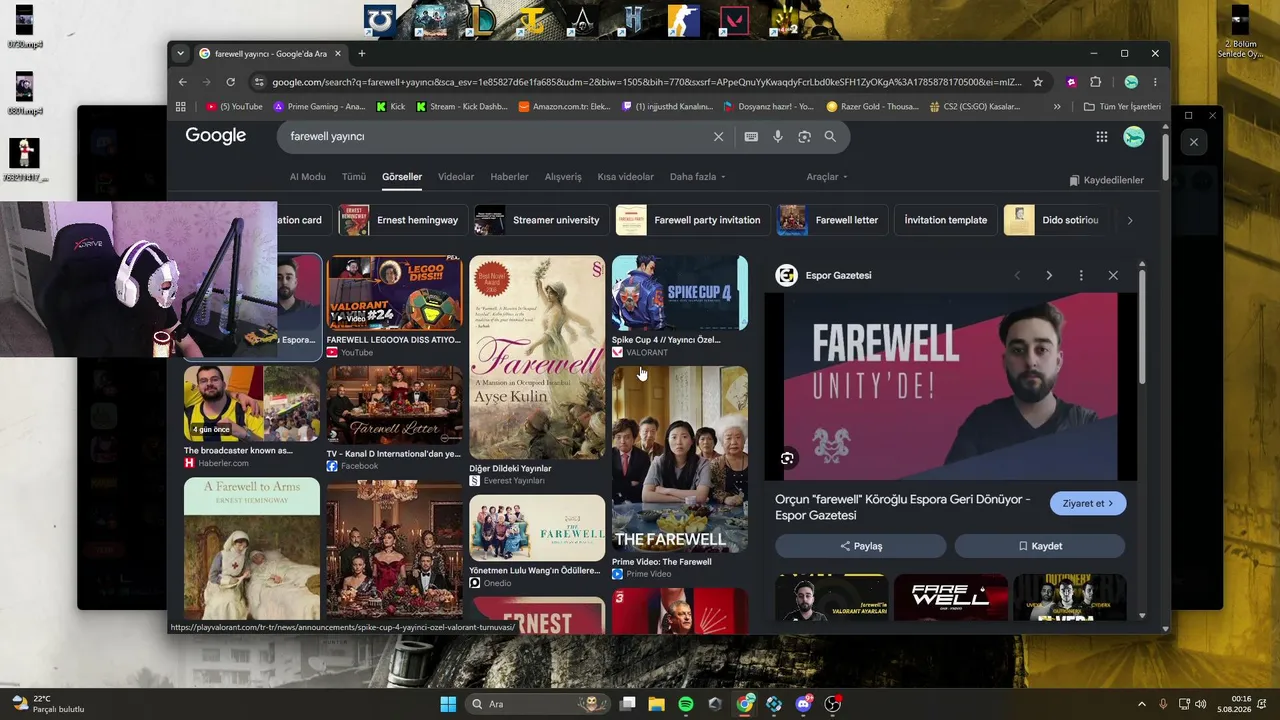Open the 'Haberler' news tab
Screen dimensions: 1280x720
point(509,177)
